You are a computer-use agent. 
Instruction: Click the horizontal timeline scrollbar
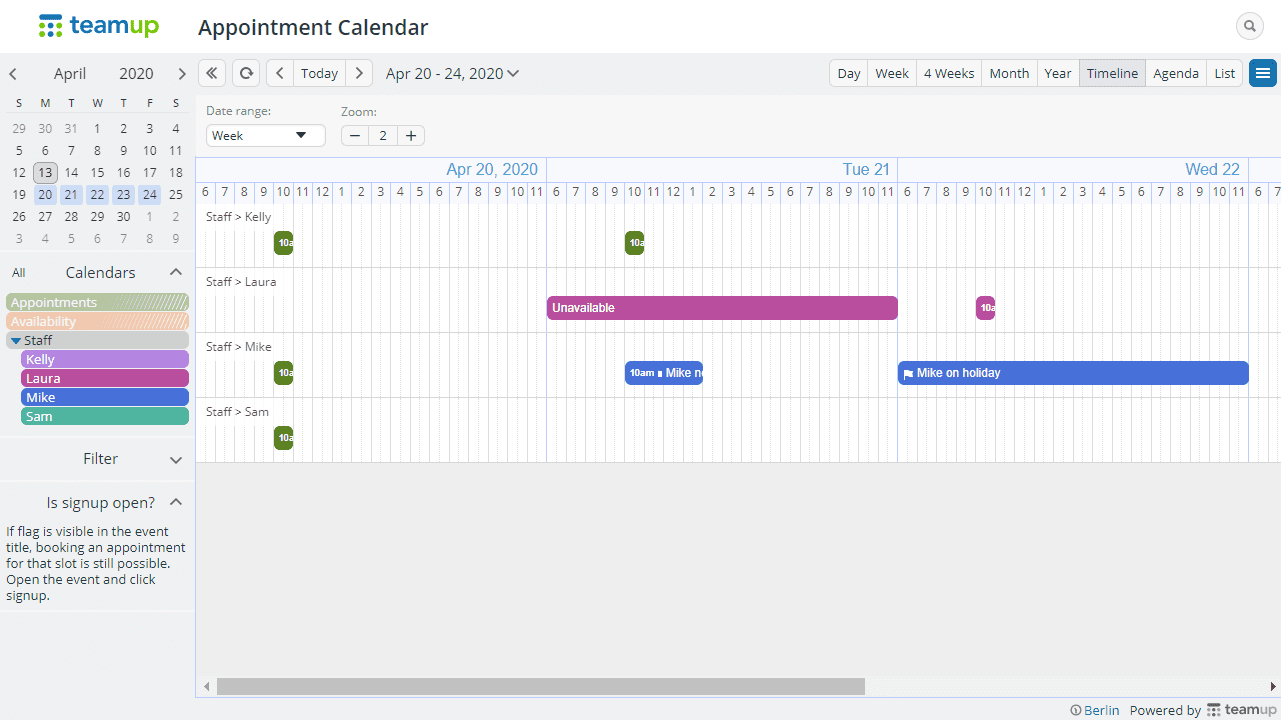pos(540,686)
